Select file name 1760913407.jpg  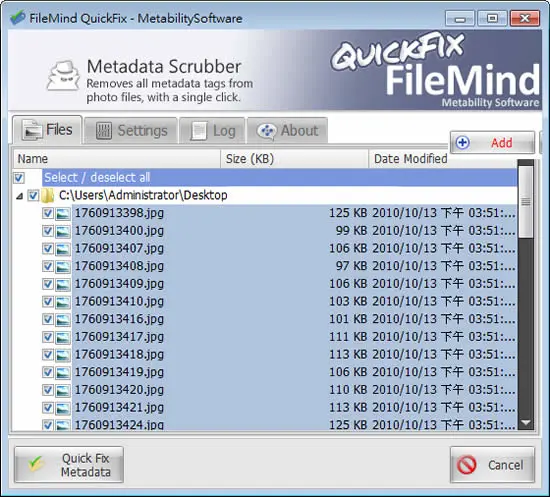[119, 248]
